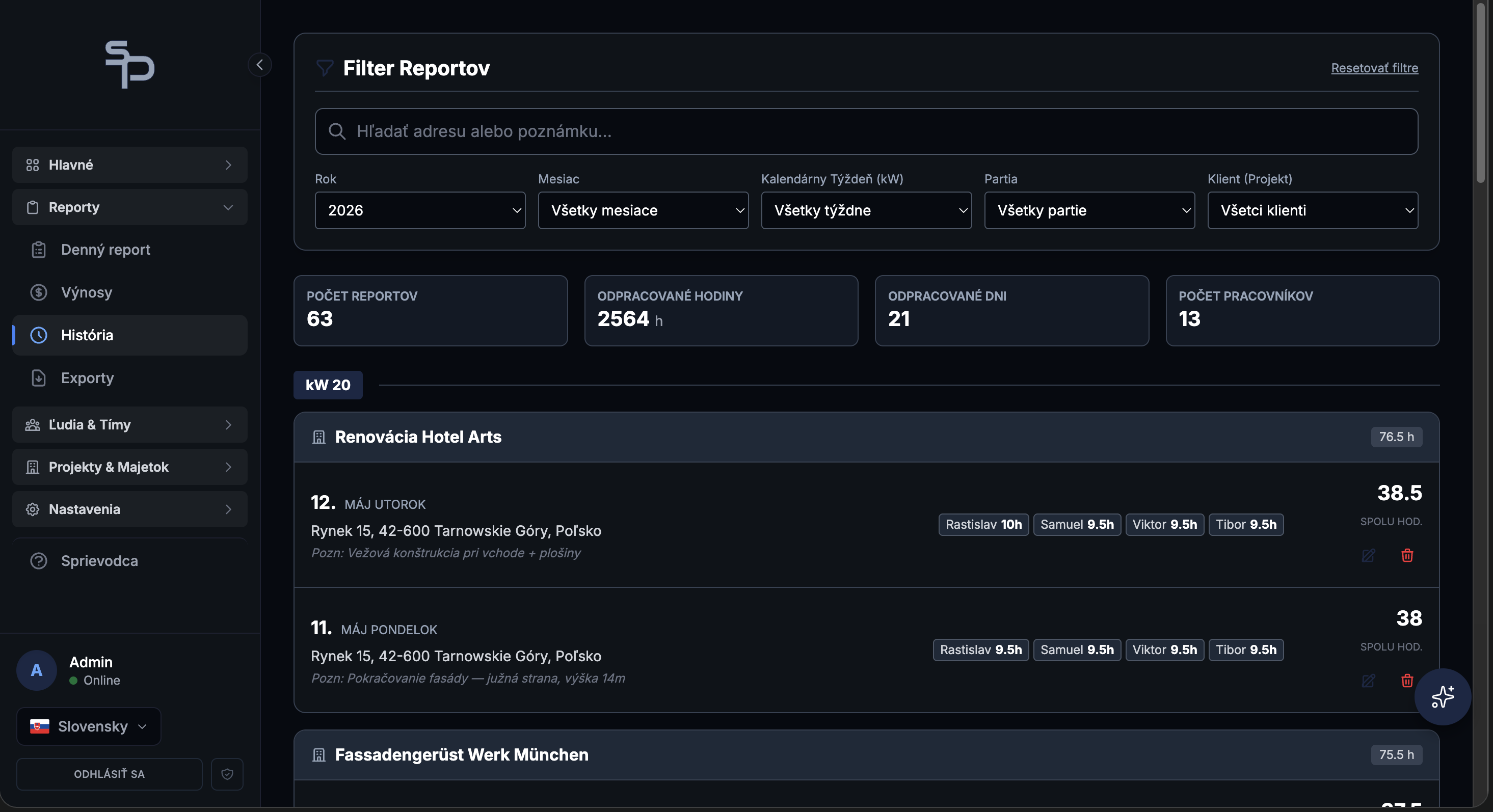Click the magnifier icon in the search field
The height and width of the screenshot is (812, 1493).
337,131
